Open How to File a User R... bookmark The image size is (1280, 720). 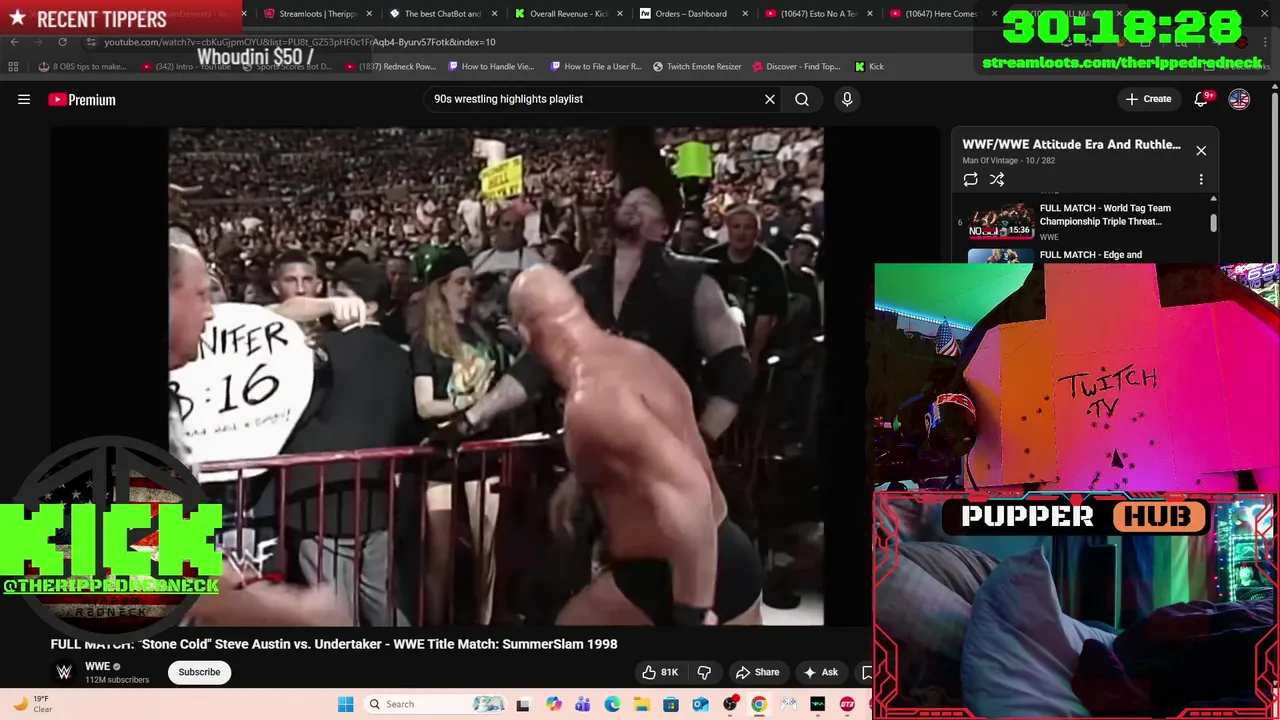coord(596,67)
